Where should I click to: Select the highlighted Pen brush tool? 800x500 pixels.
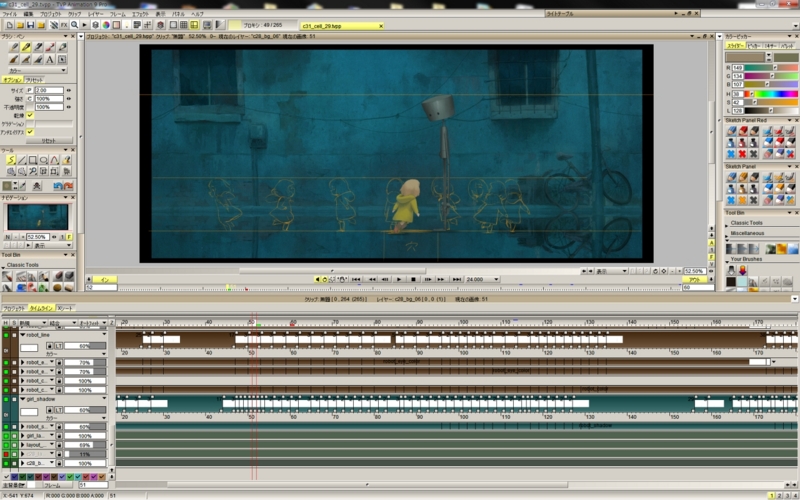(26, 47)
